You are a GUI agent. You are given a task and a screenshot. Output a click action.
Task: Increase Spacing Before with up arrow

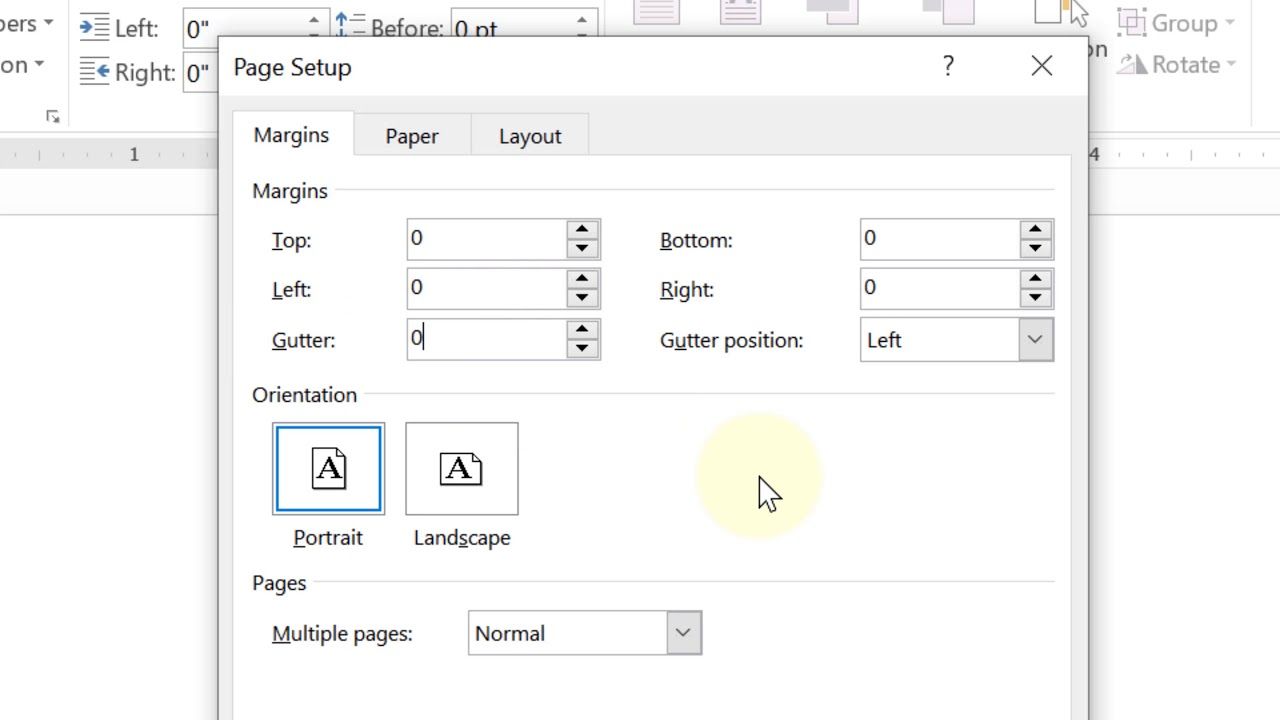point(584,18)
